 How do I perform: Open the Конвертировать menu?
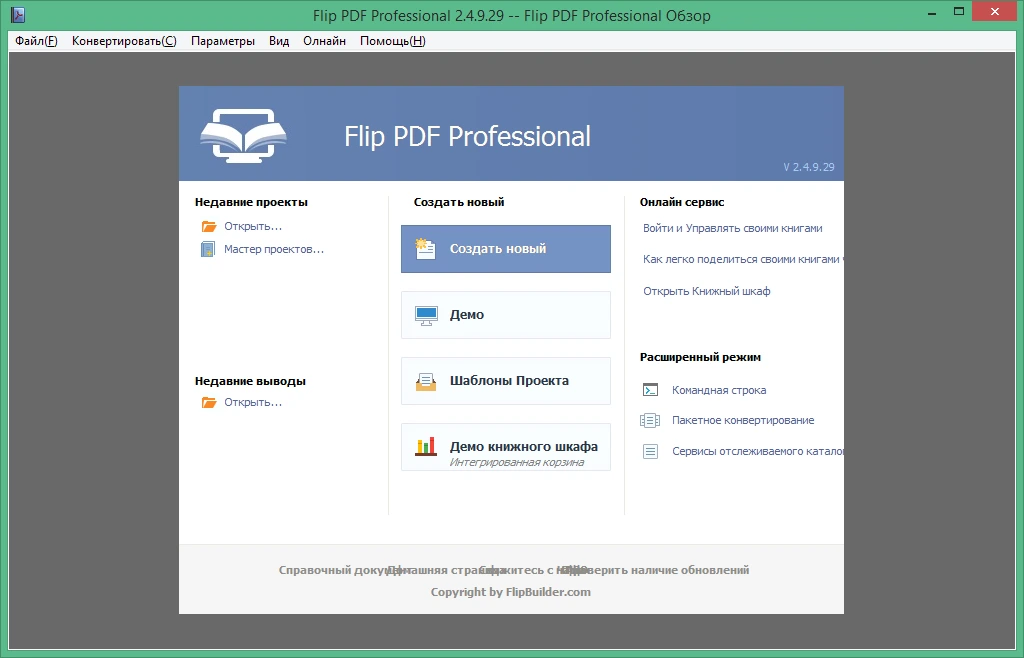point(124,41)
